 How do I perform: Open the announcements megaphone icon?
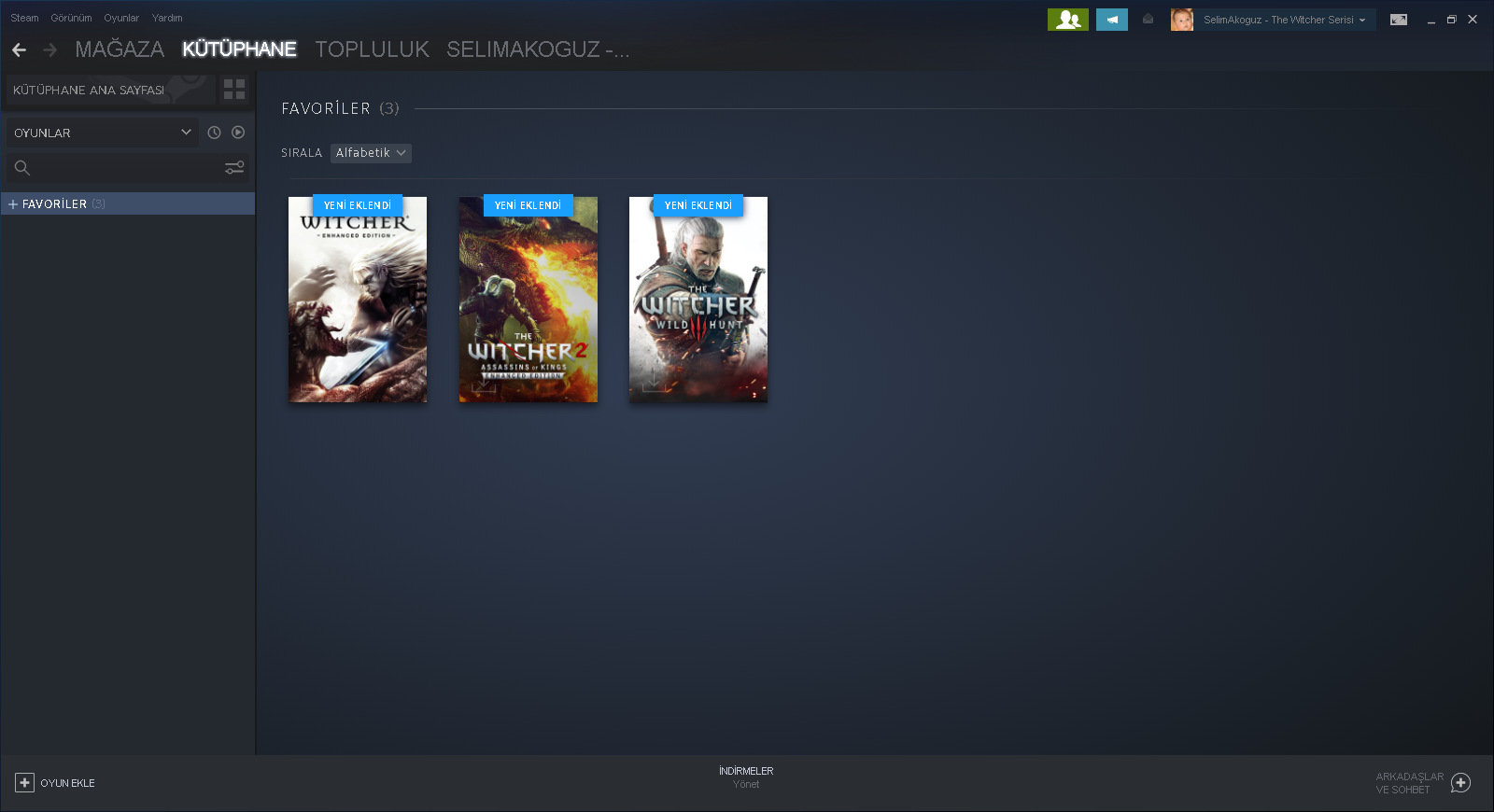(1112, 20)
